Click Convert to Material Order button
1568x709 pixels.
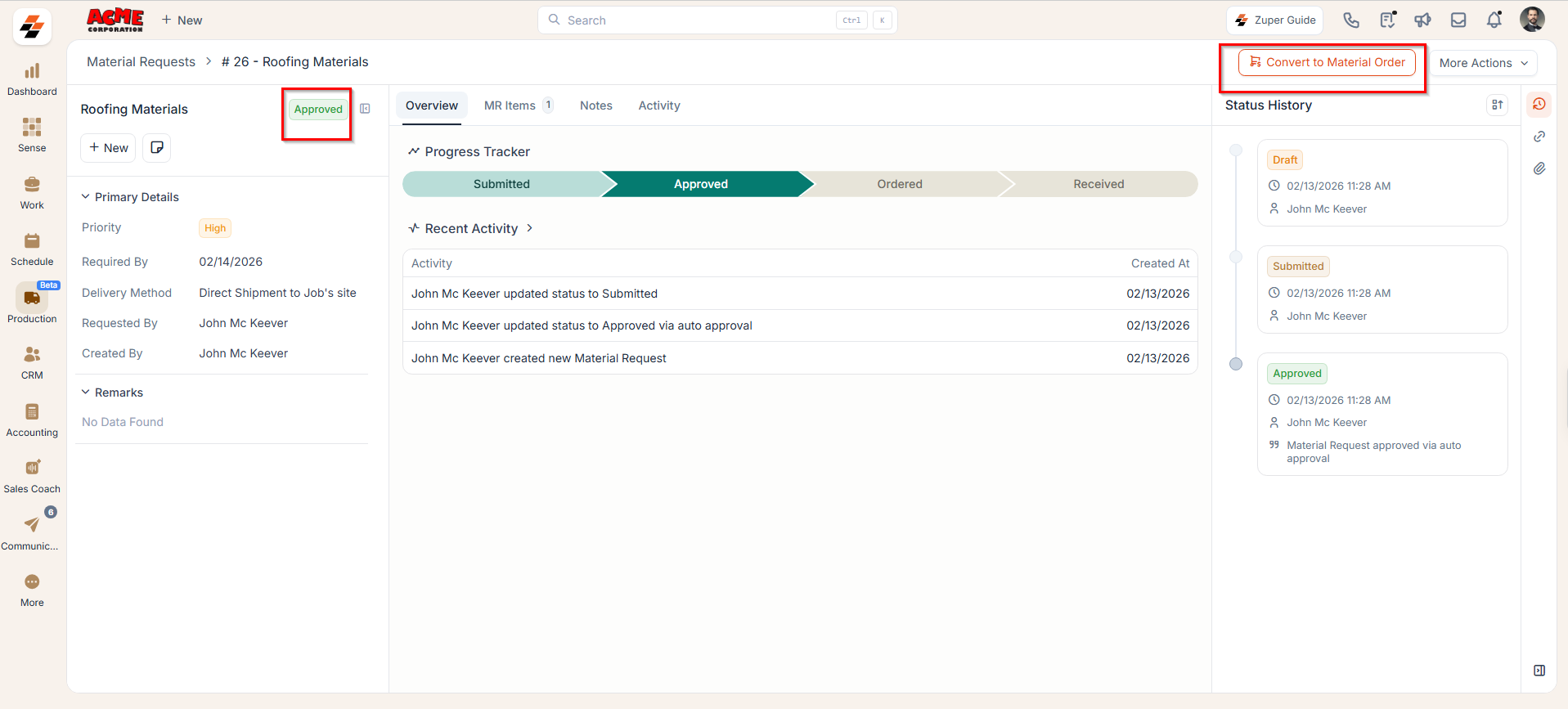point(1327,62)
